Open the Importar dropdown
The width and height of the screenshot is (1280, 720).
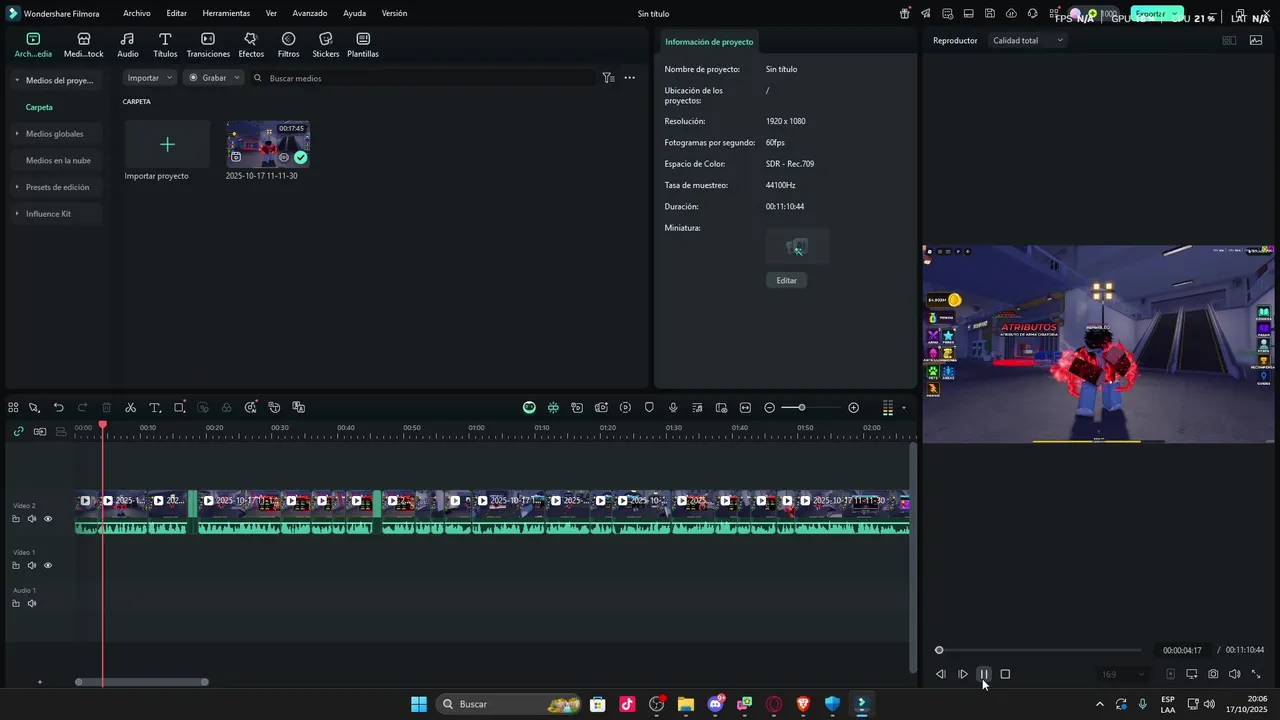pyautogui.click(x=150, y=77)
